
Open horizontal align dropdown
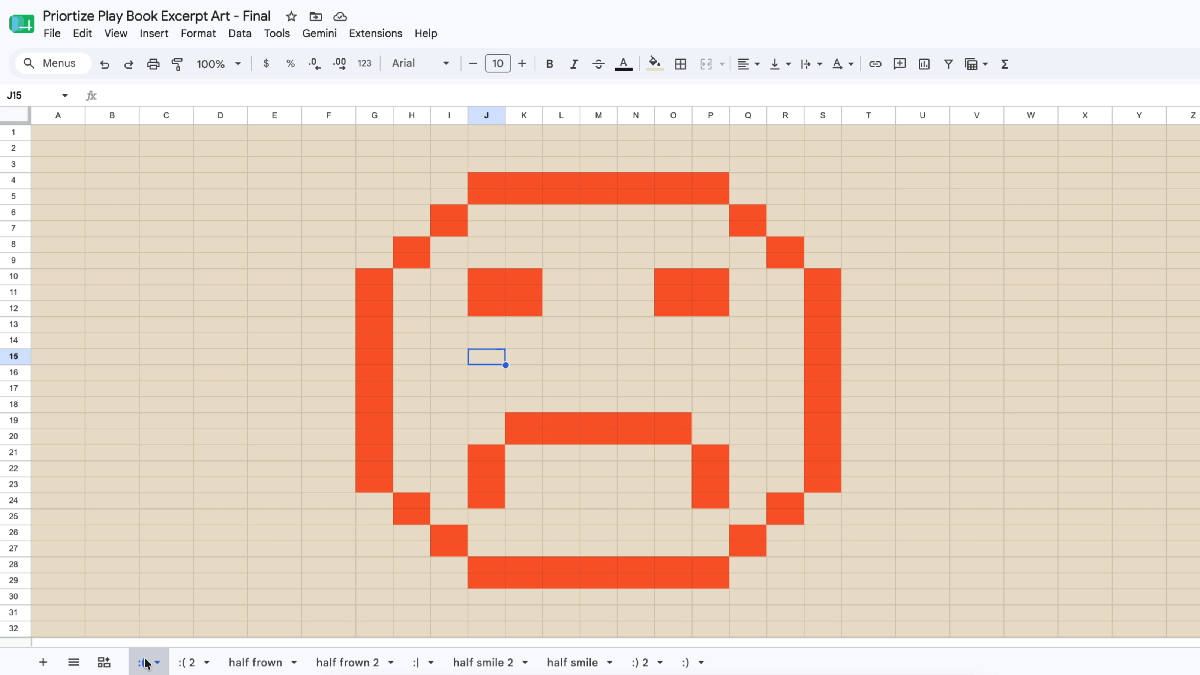(x=748, y=64)
